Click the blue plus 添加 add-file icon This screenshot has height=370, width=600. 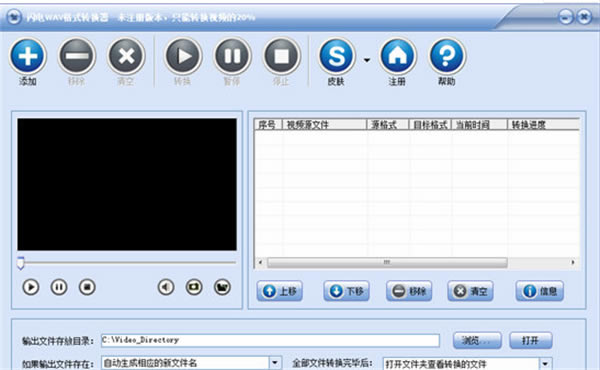(x=28, y=56)
